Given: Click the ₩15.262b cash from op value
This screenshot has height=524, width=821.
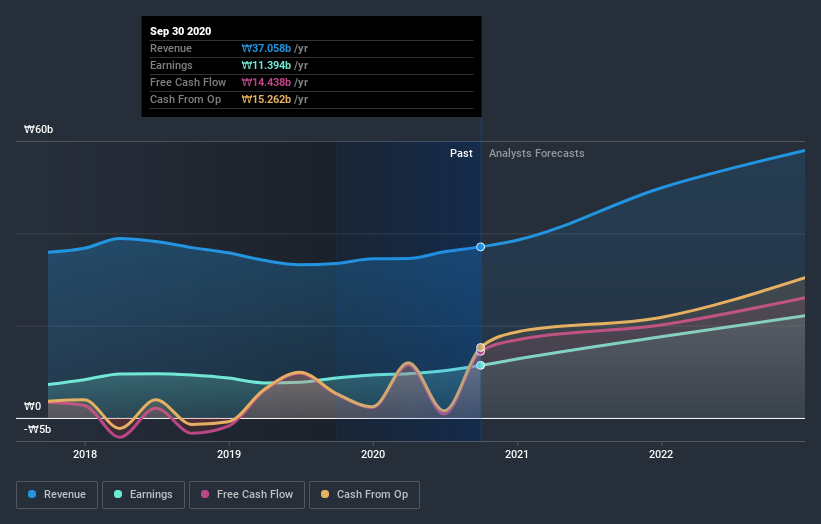Looking at the screenshot, I should [x=266, y=99].
